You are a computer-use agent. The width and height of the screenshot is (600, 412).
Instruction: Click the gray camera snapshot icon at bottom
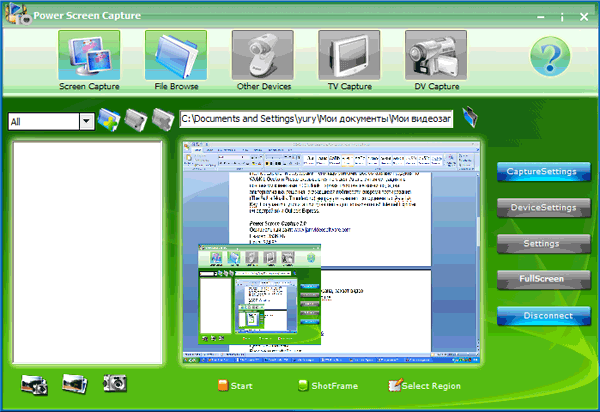click(x=115, y=383)
